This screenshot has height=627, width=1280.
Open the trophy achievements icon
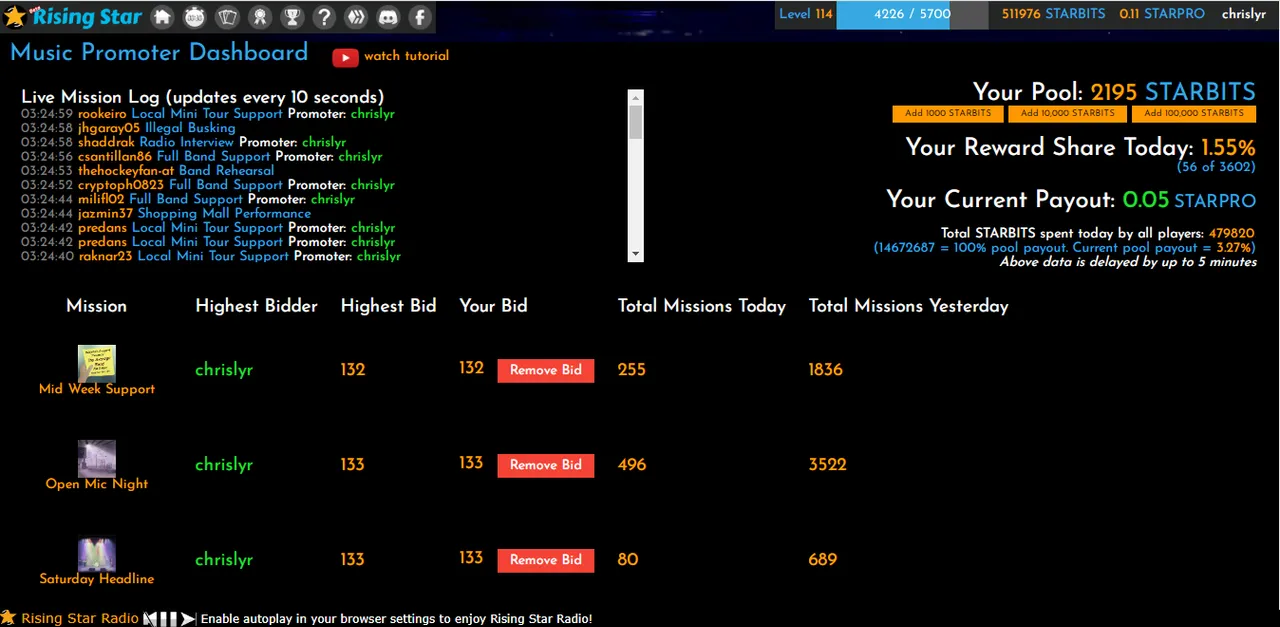tap(292, 17)
